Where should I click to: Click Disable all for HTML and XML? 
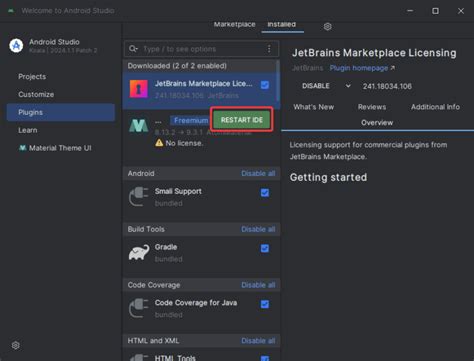[258, 341]
